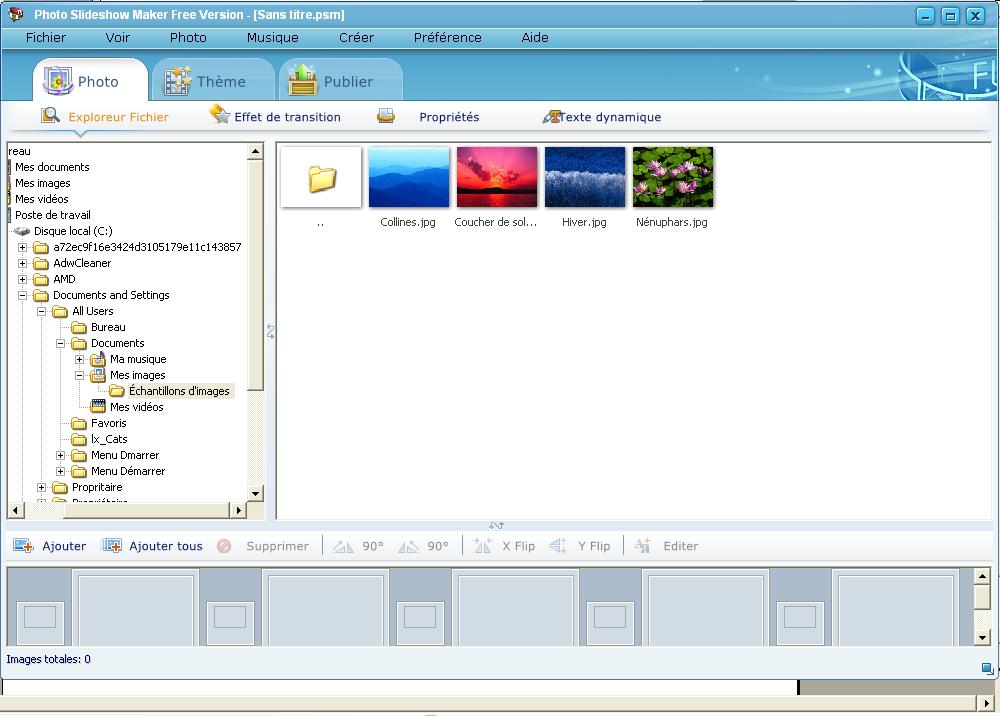Click the Ajouter tous icon
The height and width of the screenshot is (716, 1000).
(112, 546)
